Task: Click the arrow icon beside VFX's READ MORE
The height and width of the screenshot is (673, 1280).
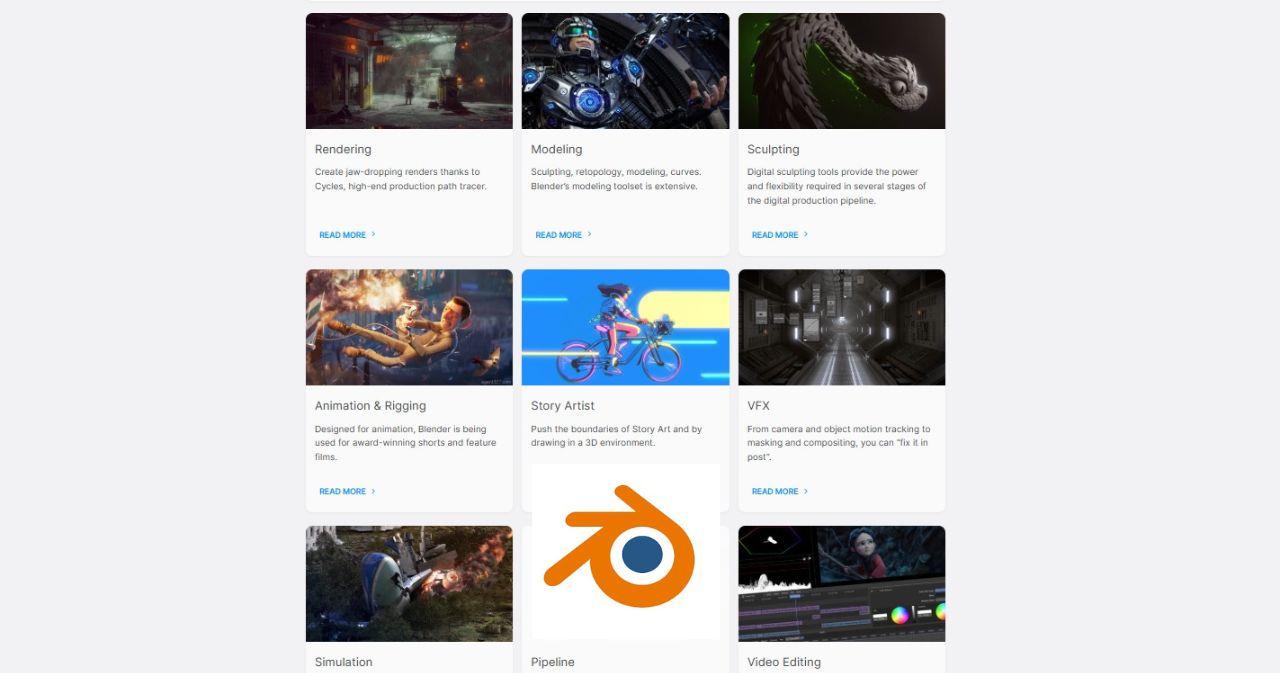Action: click(806, 491)
